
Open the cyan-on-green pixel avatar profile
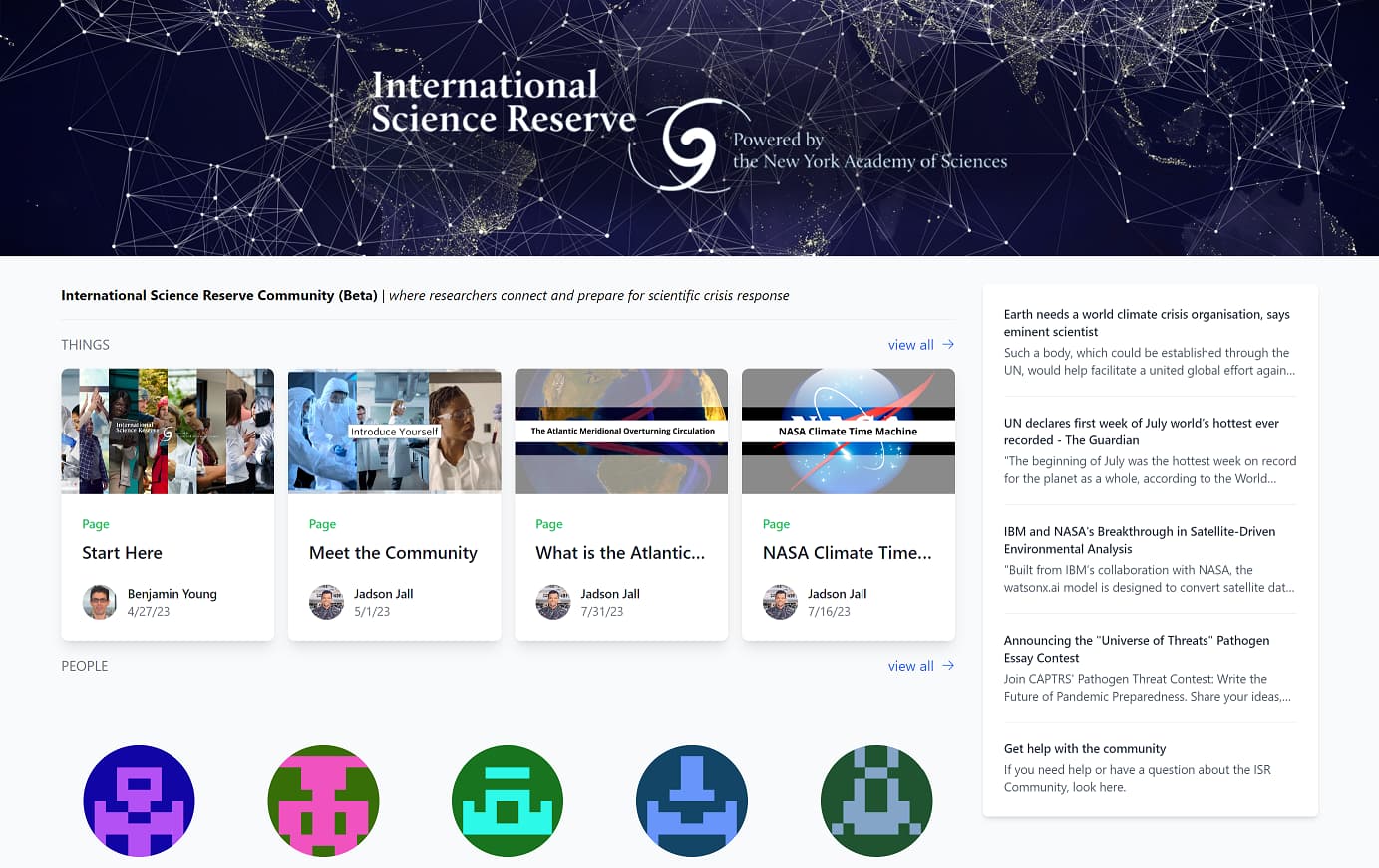tap(508, 801)
